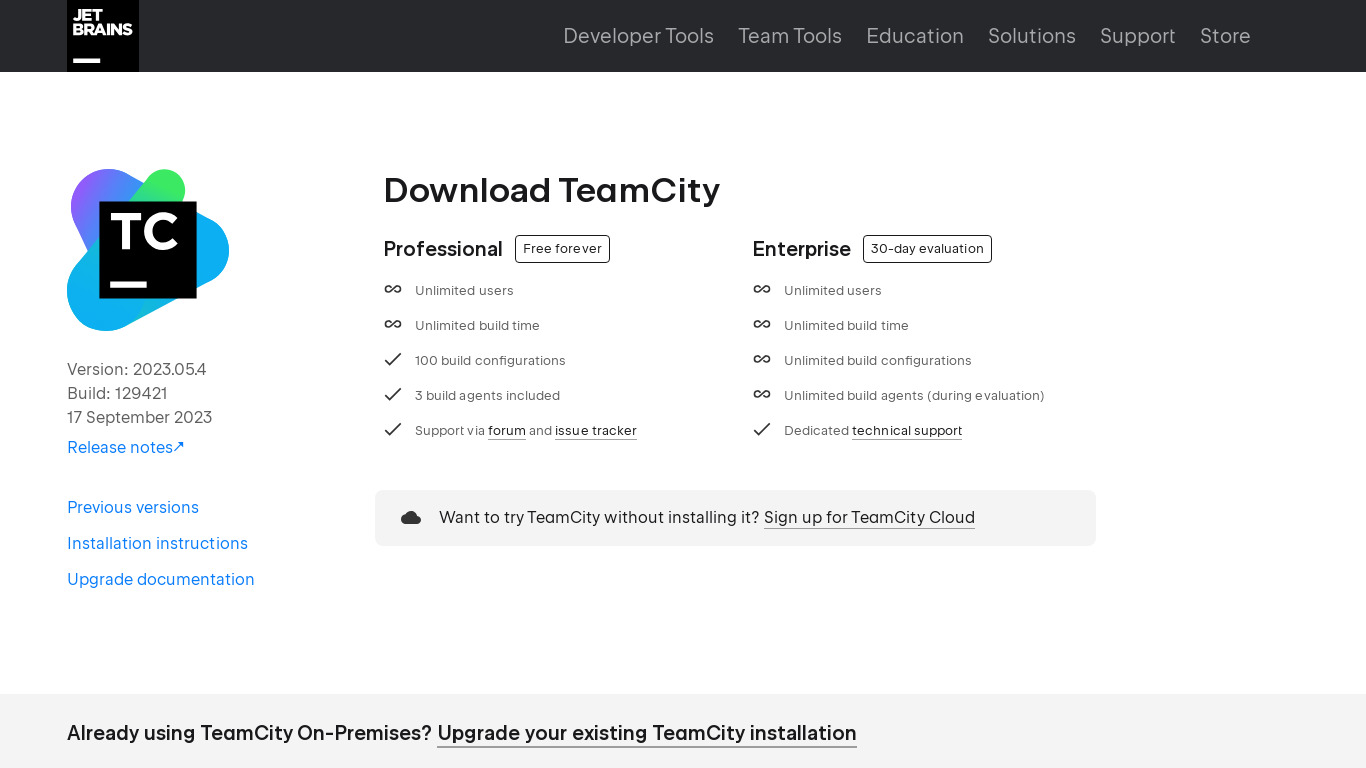Click checkmark beside 100 build configurations
Image resolution: width=1366 pixels, height=768 pixels.
393,359
